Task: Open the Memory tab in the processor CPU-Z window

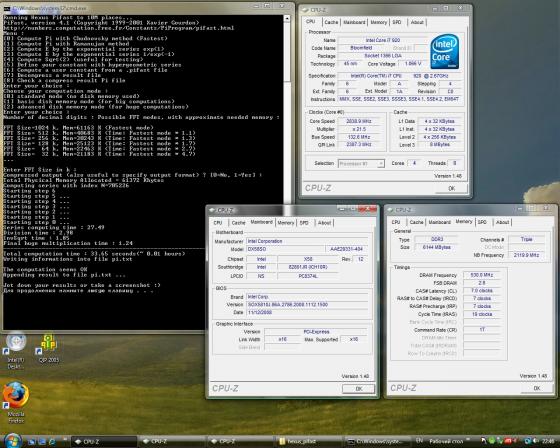Action: click(x=378, y=22)
